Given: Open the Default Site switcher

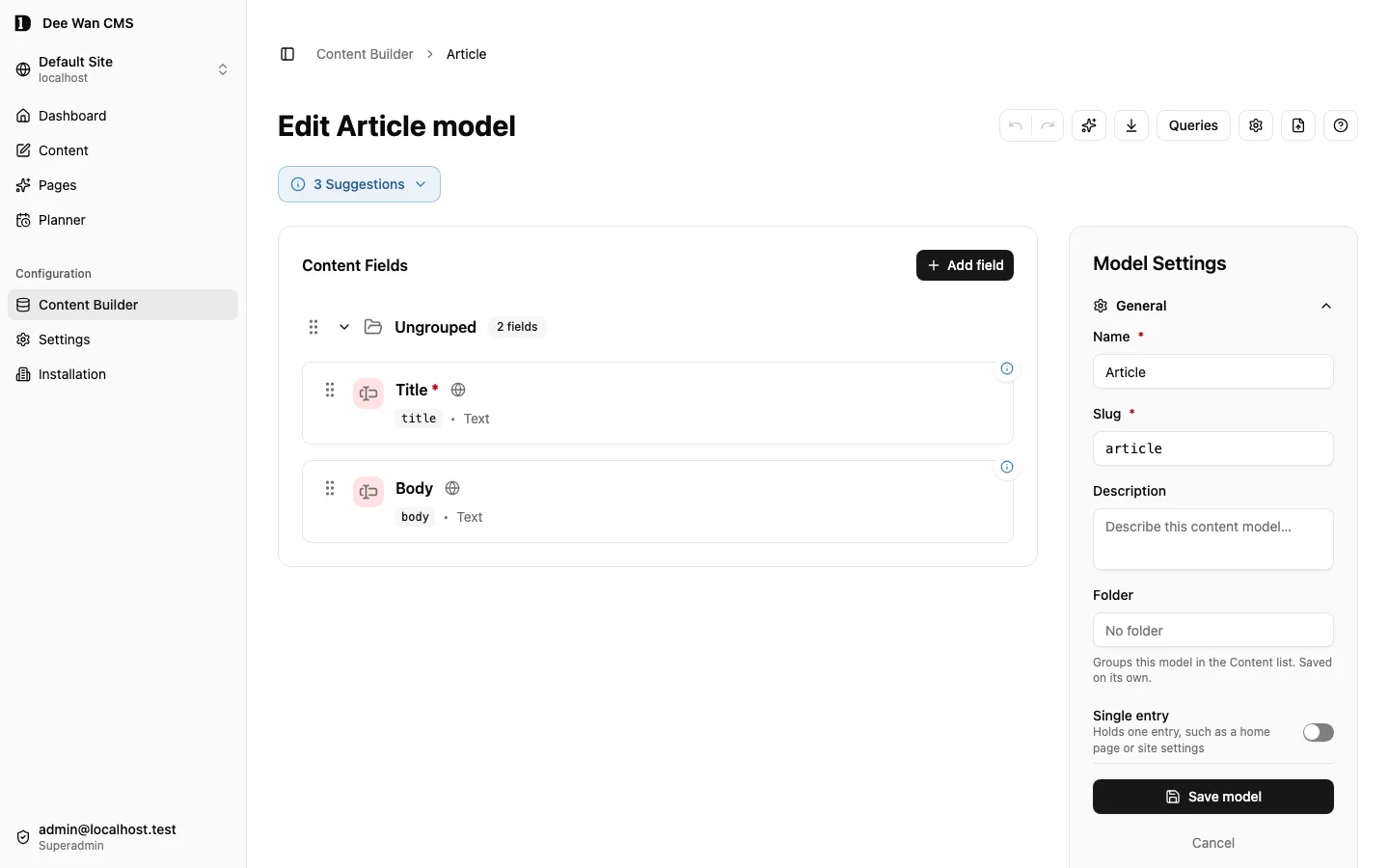Looking at the screenshot, I should [x=123, y=69].
